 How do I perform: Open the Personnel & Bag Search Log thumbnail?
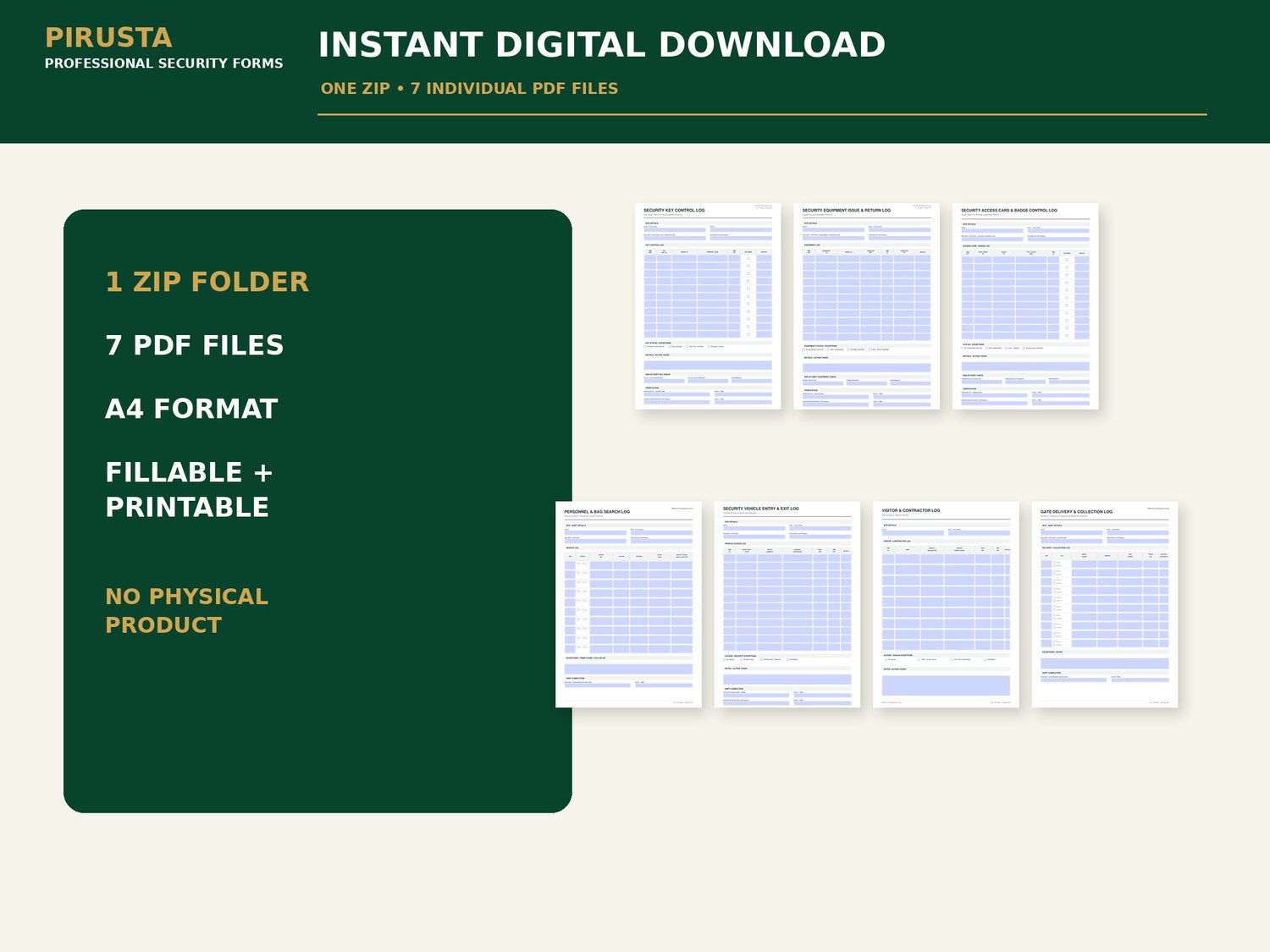click(628, 604)
